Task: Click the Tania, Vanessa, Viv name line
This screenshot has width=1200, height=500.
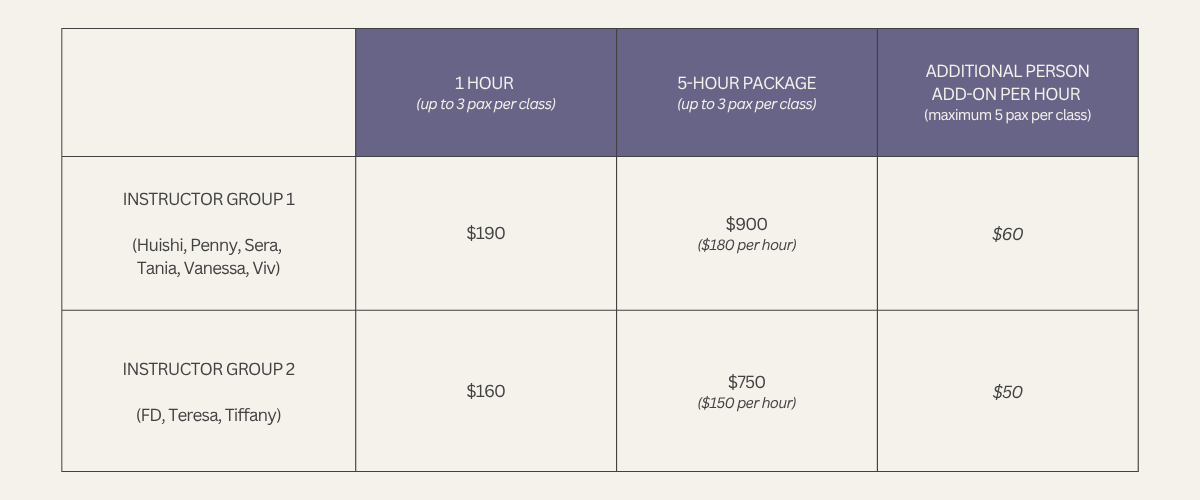Action: 209,268
